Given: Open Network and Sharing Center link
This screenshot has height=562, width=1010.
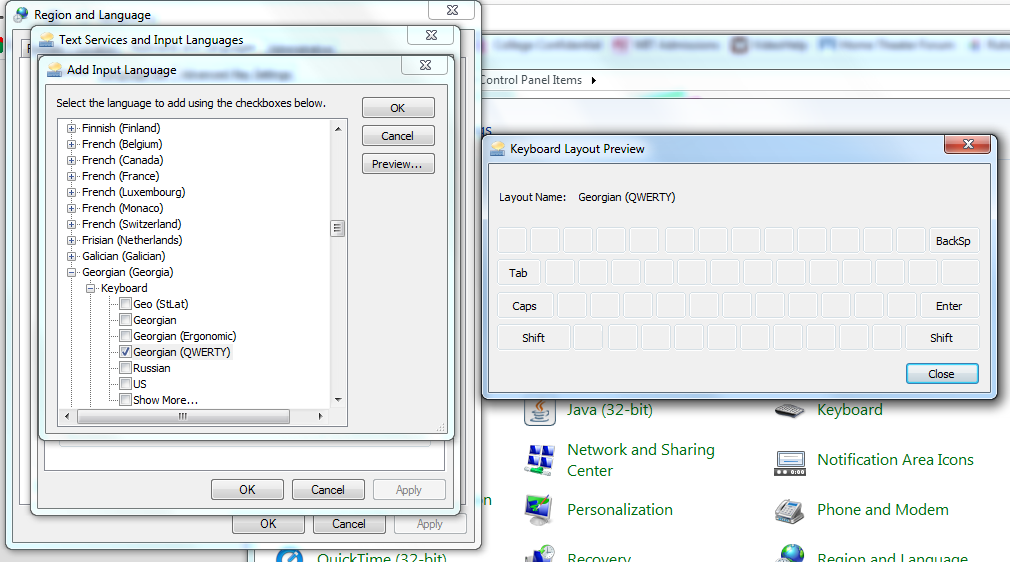Looking at the screenshot, I should point(641,460).
